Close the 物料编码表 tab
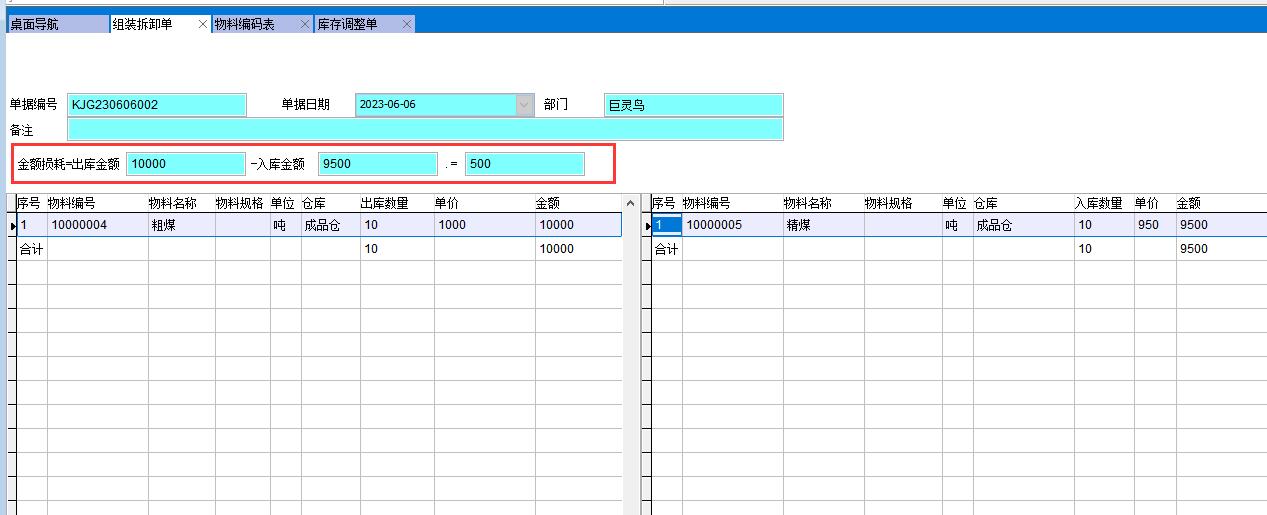Screen dimensions: 1267x515 (305, 24)
